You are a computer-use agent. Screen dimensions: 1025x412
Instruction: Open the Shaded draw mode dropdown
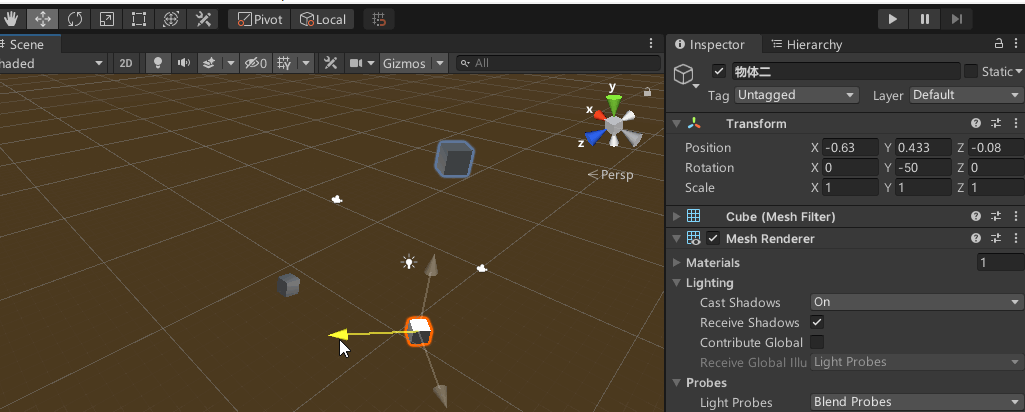[54, 63]
